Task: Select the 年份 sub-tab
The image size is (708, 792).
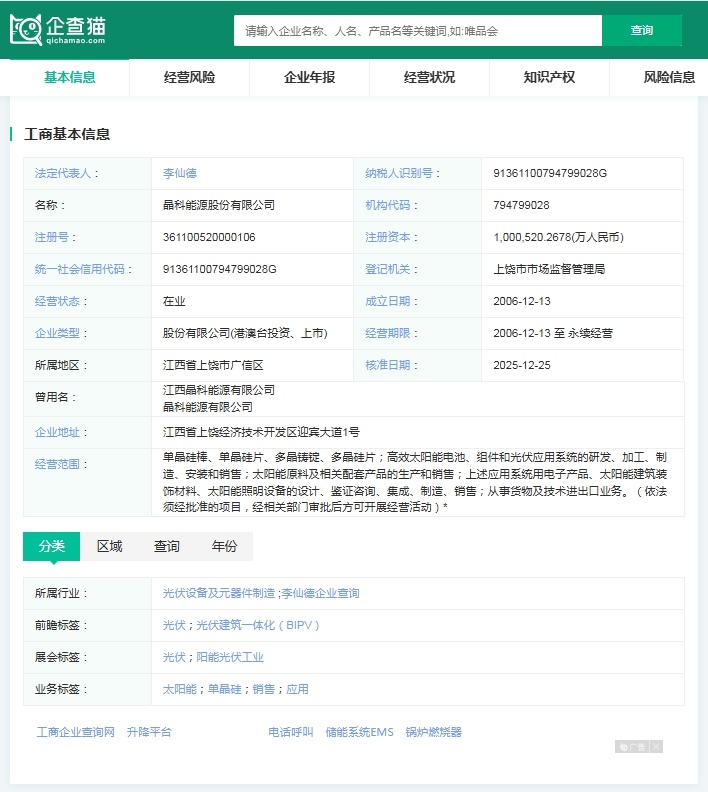Action: (x=224, y=546)
